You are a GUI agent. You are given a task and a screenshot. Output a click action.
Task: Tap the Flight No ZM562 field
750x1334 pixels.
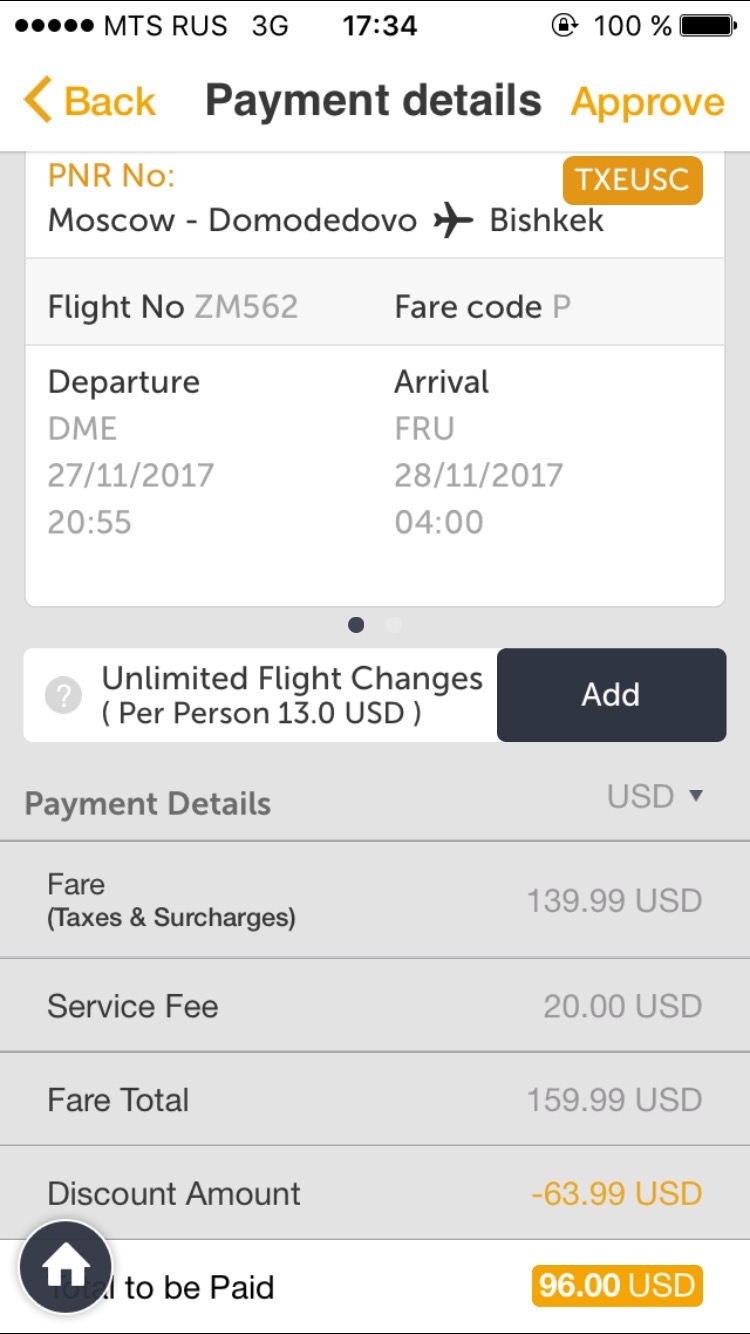tap(173, 307)
